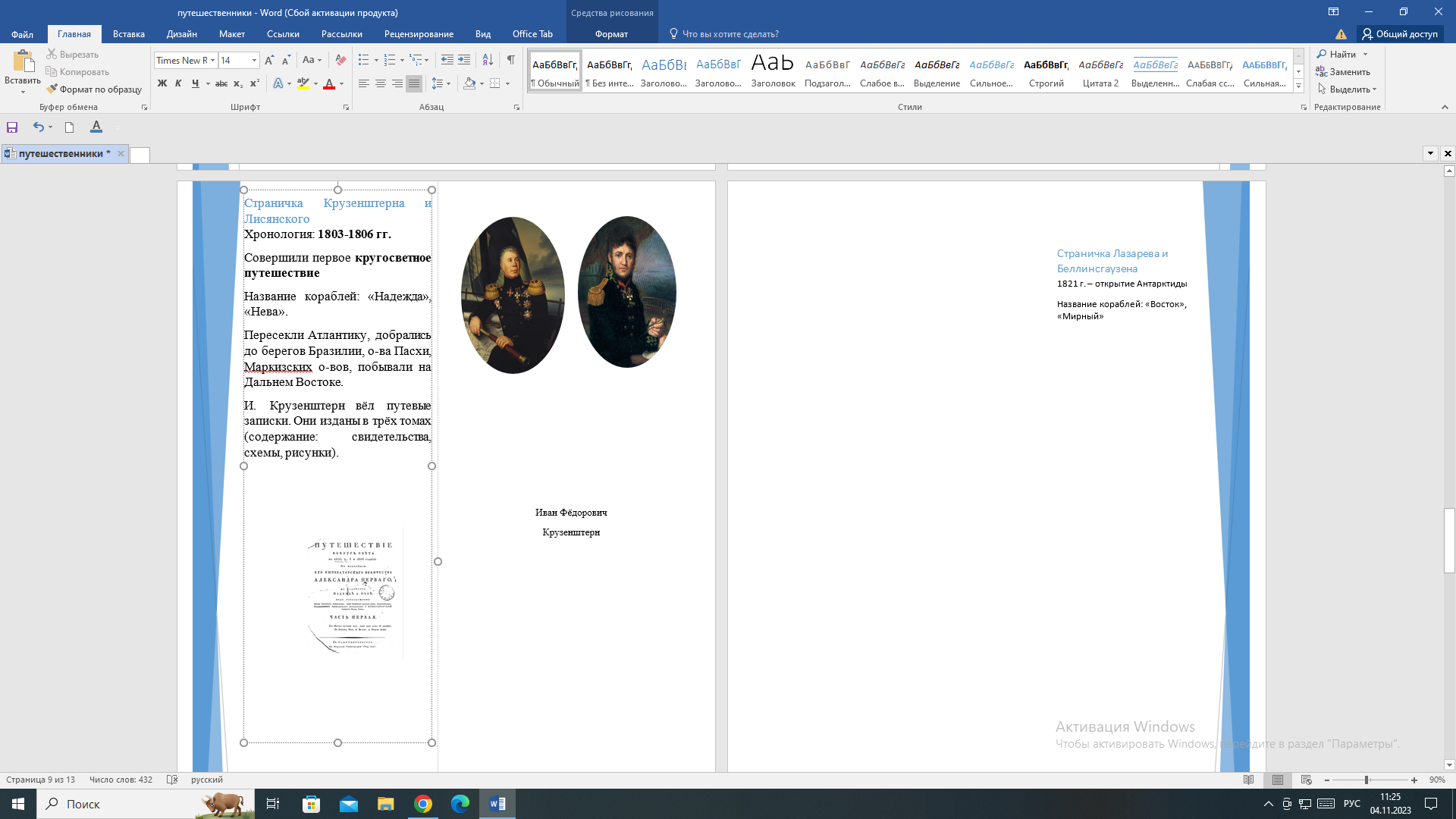Expand Select (Выделить) dropdown
1456x819 pixels.
(1375, 89)
